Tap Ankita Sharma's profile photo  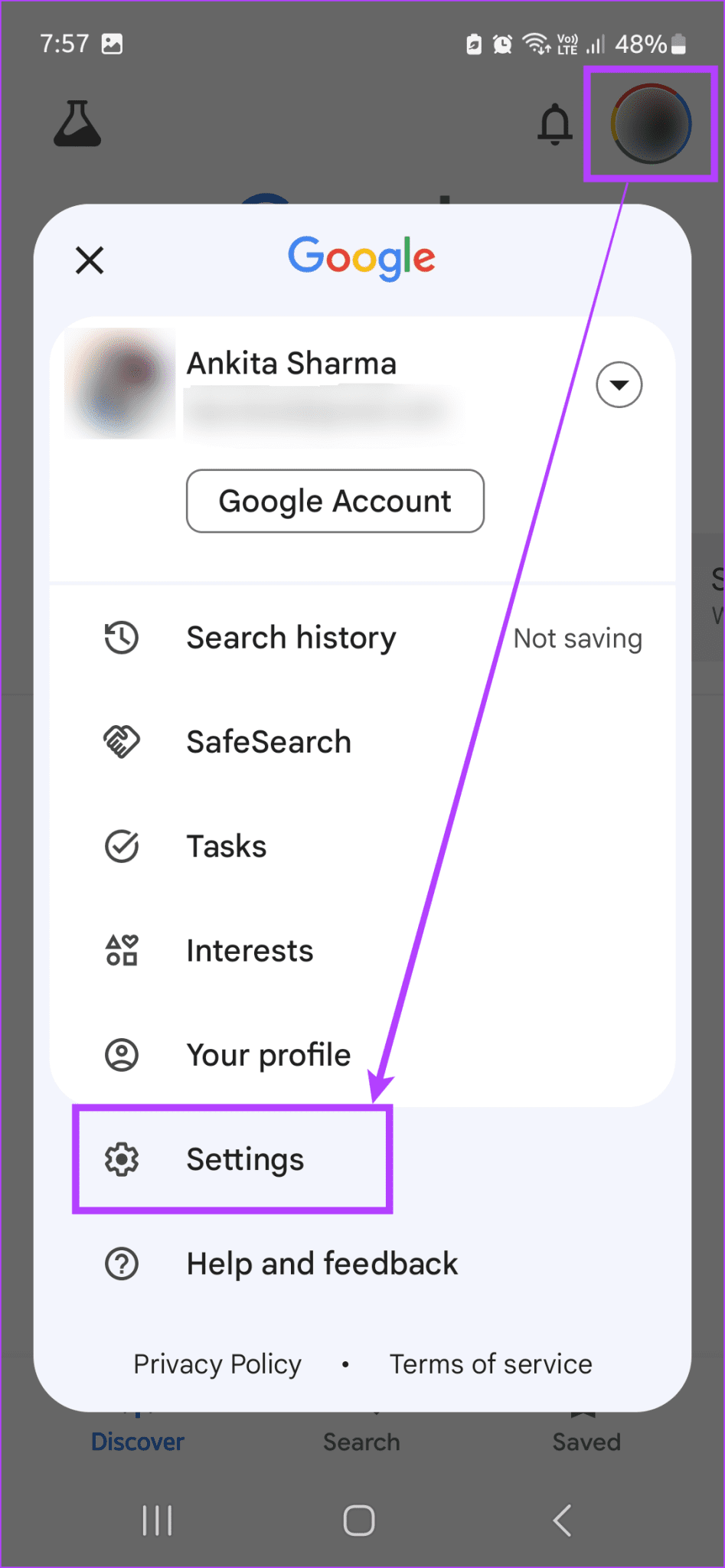point(120,384)
